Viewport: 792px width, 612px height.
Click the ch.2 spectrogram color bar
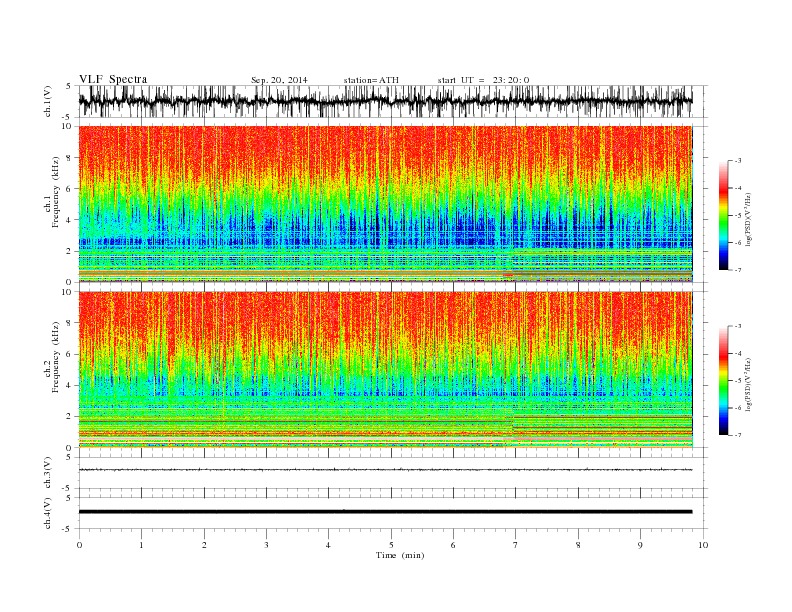[723, 381]
